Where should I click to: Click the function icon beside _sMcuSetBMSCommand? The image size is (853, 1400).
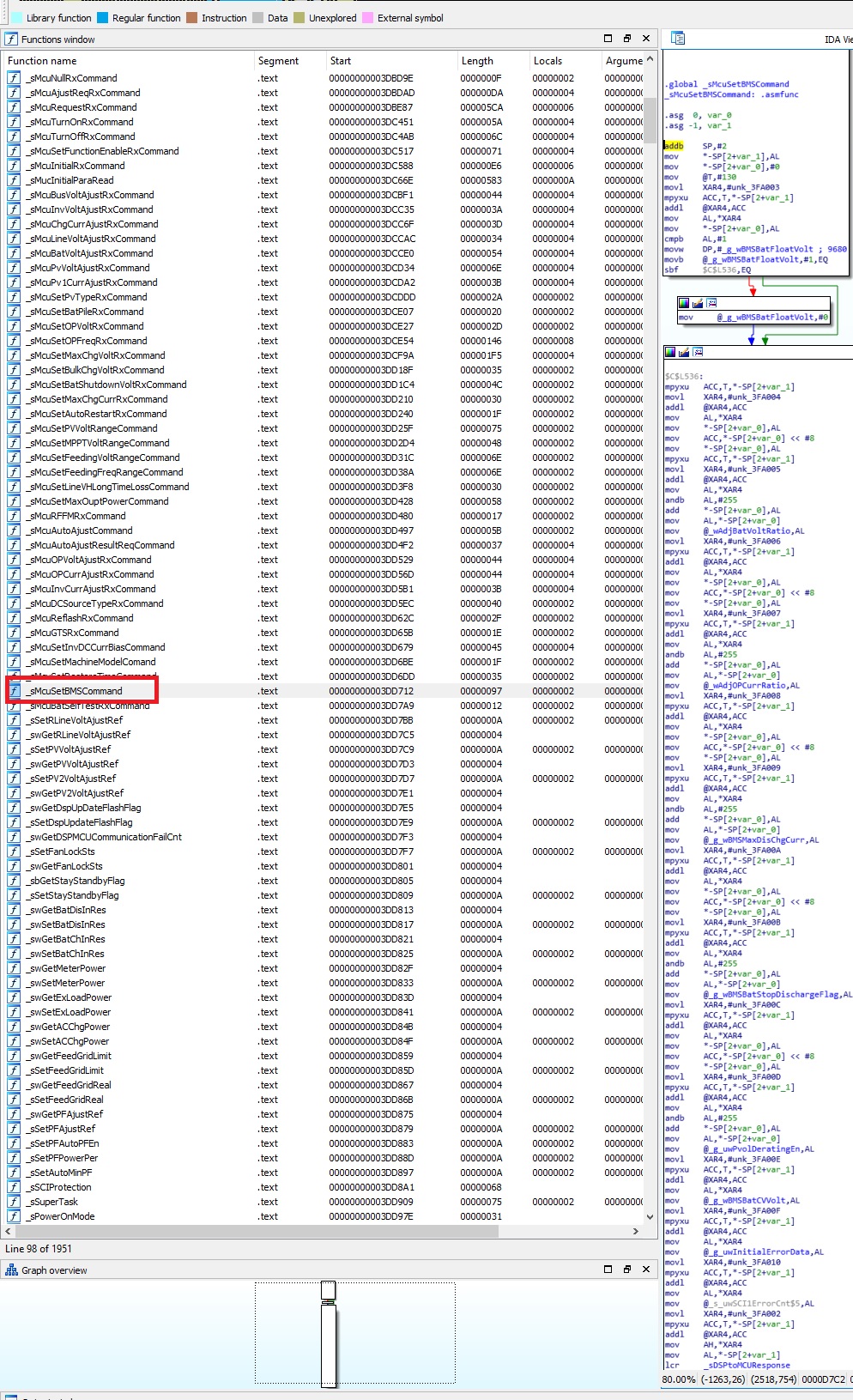coord(14,691)
